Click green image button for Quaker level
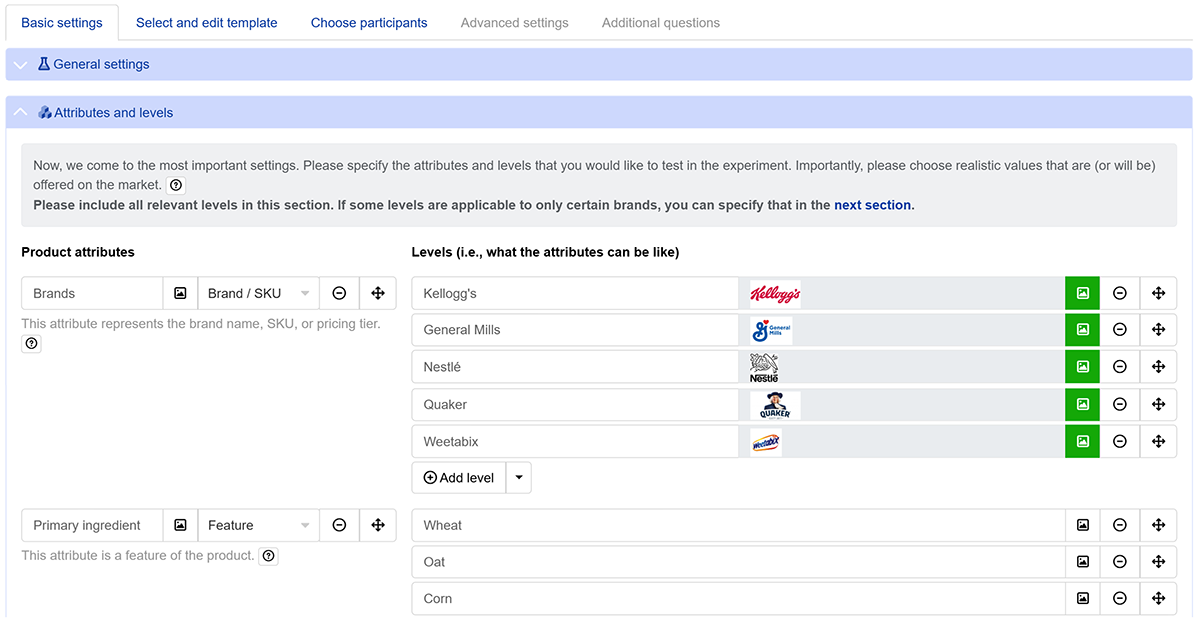The image size is (1200, 621). click(1082, 404)
